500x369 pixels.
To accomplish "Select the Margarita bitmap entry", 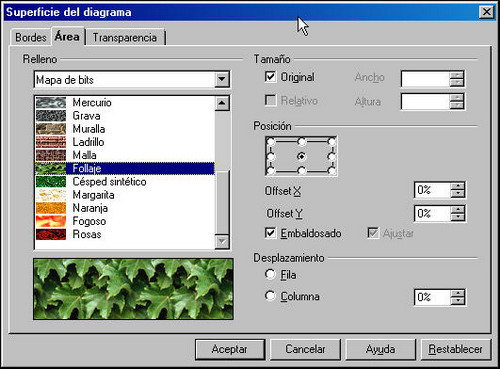I will [125, 195].
